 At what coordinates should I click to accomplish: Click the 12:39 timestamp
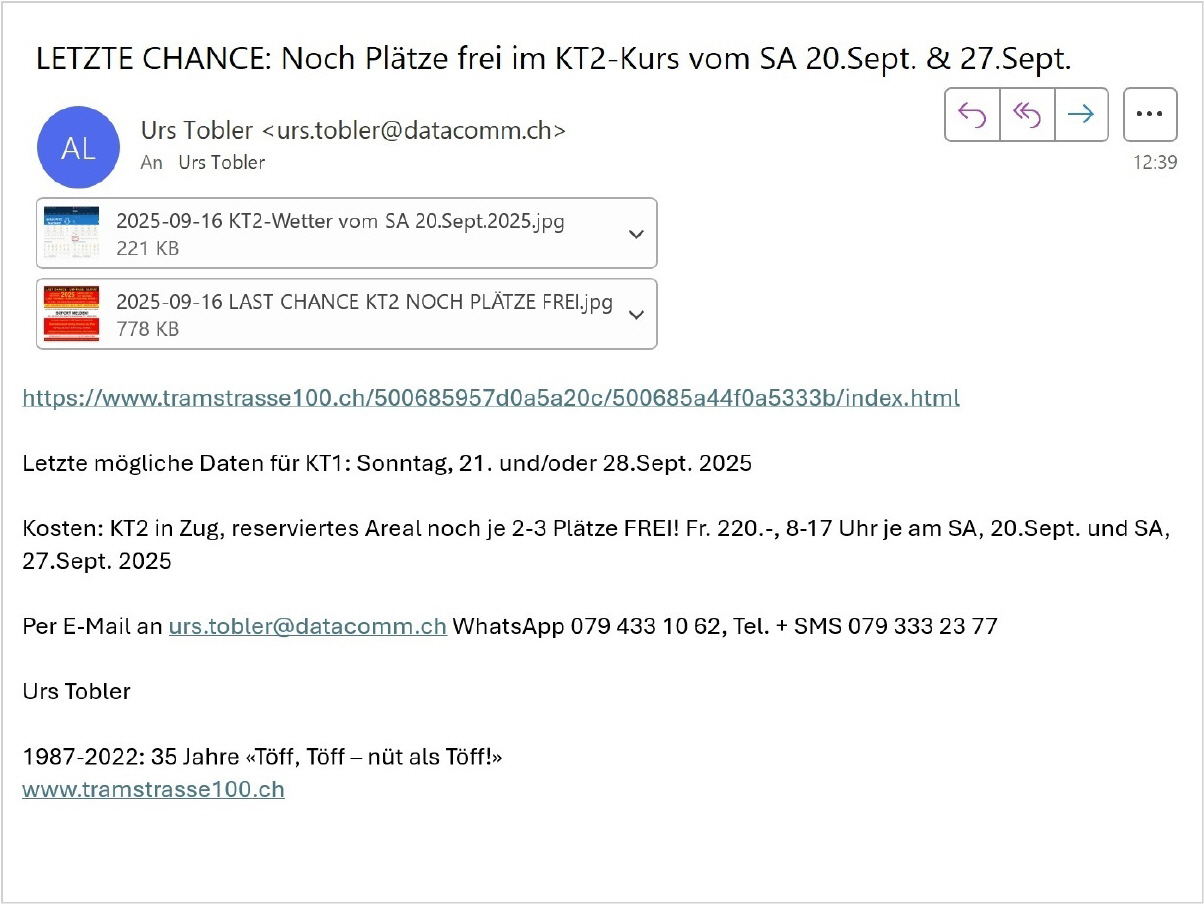pyautogui.click(x=1154, y=162)
